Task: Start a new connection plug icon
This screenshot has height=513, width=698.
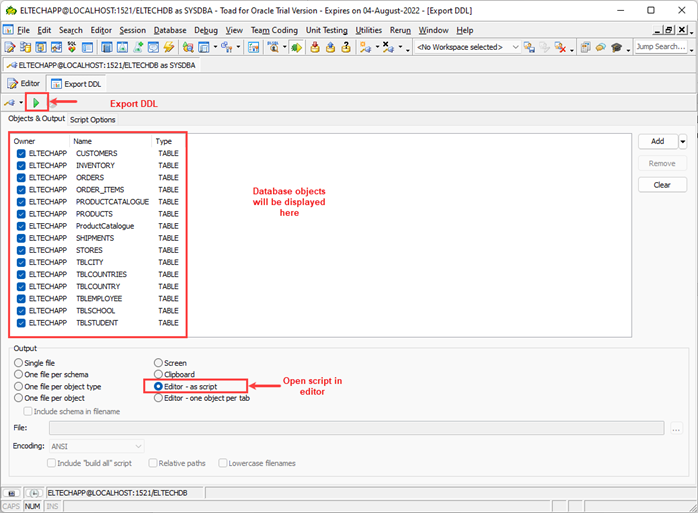Action: pyautogui.click(x=365, y=47)
